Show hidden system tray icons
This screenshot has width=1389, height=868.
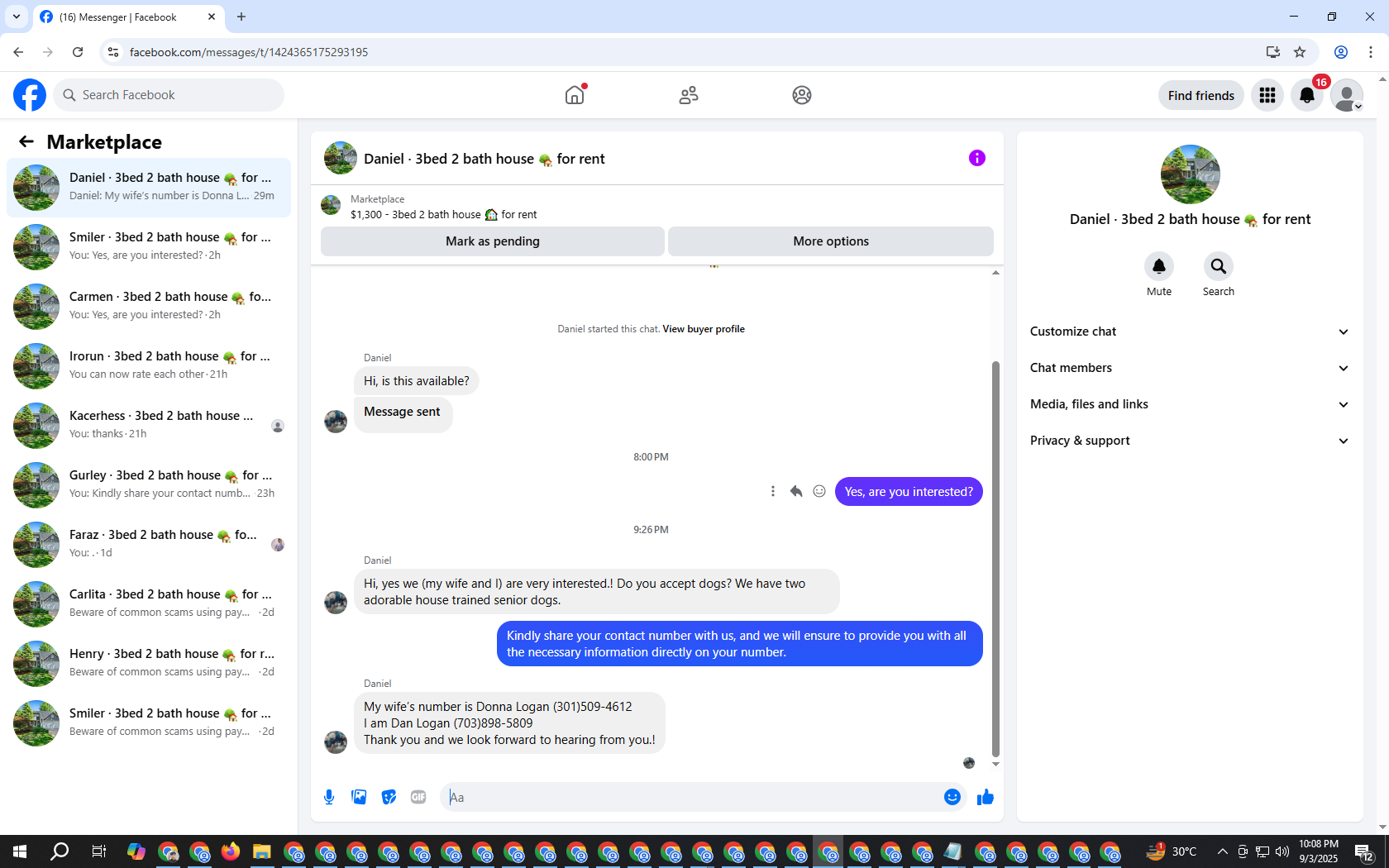(1222, 851)
